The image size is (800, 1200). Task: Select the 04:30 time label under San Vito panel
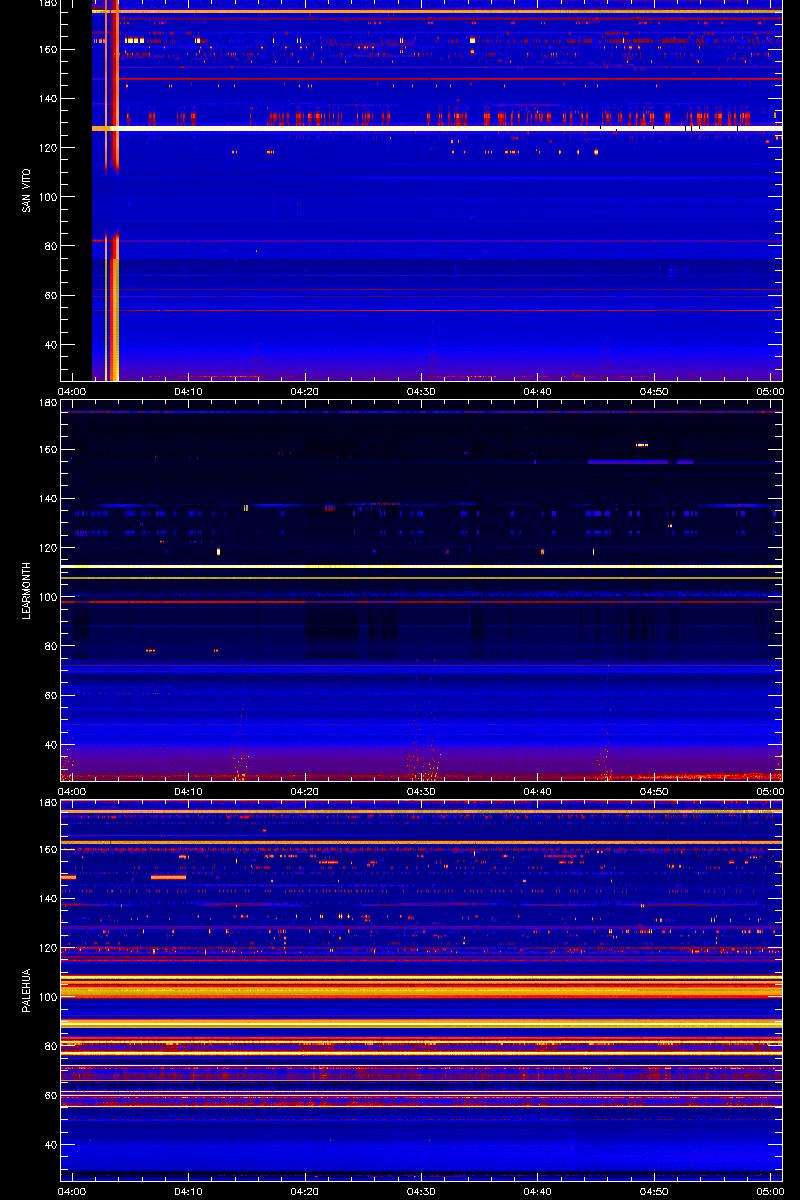coord(422,391)
